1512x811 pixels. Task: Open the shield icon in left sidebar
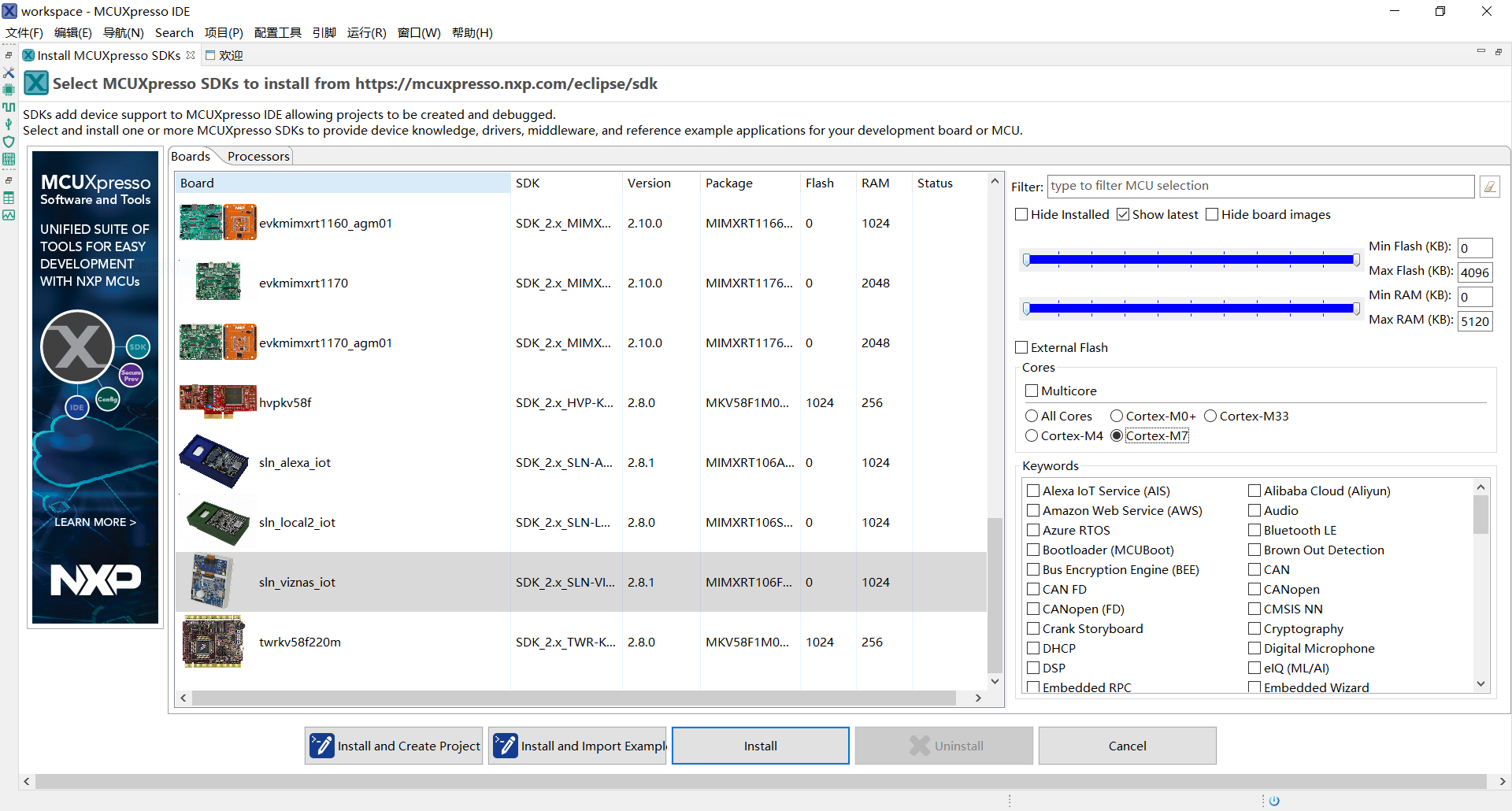pyautogui.click(x=9, y=142)
